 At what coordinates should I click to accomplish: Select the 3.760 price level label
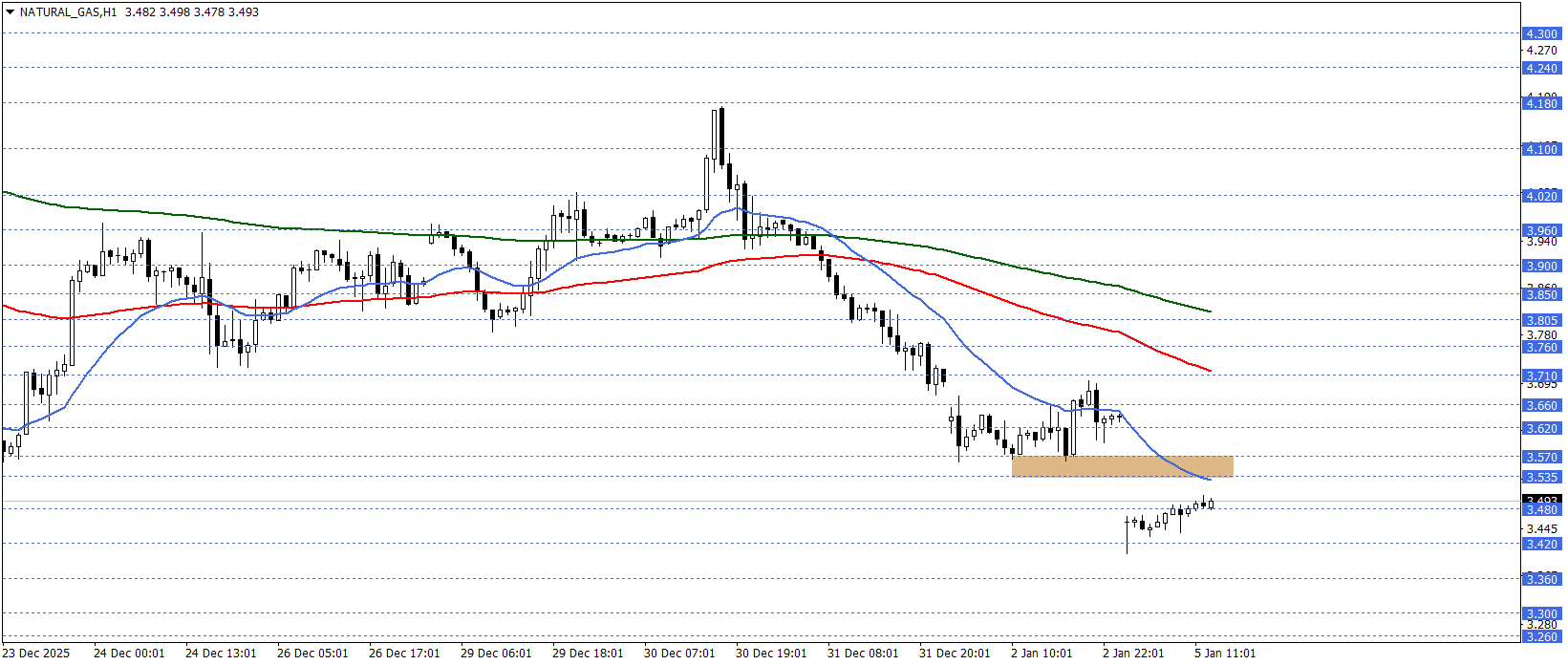point(1540,348)
